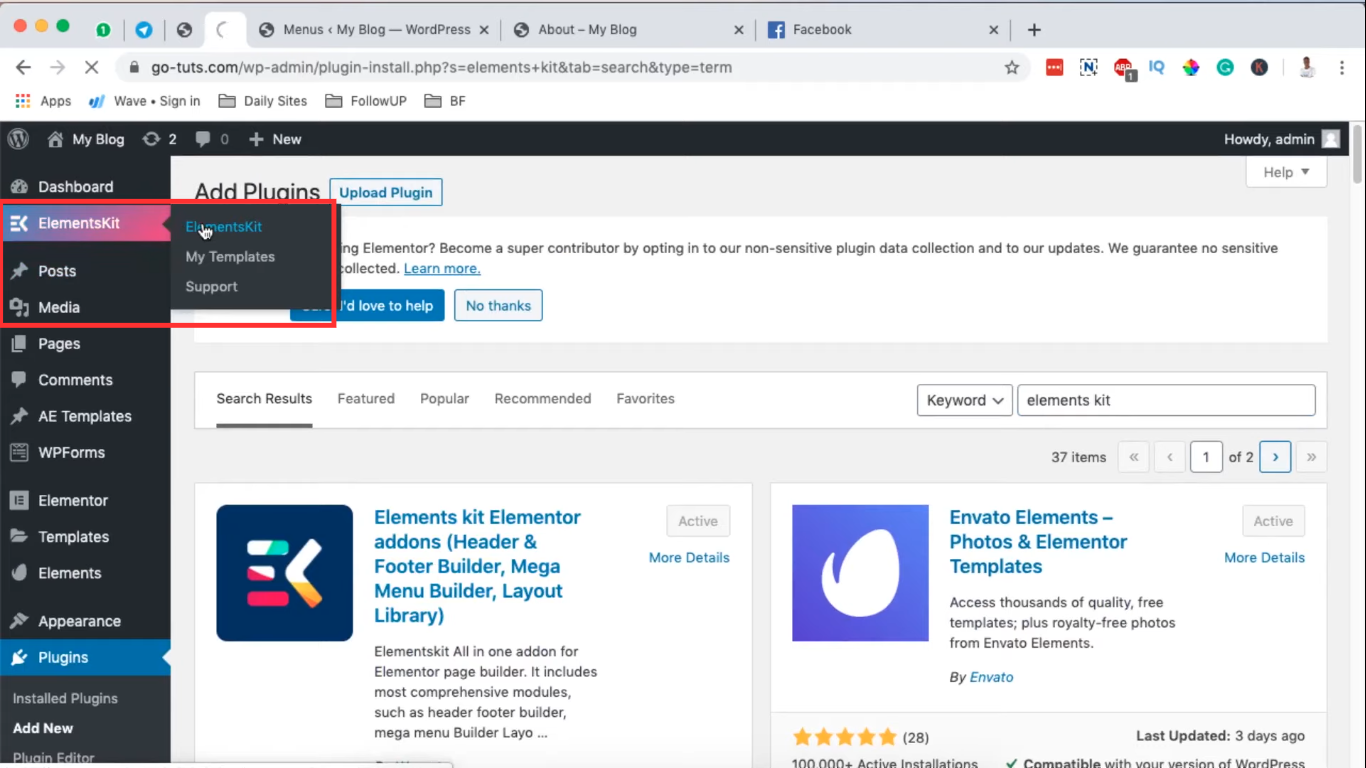Switch to the Recommended tab
The image size is (1366, 768).
click(543, 399)
